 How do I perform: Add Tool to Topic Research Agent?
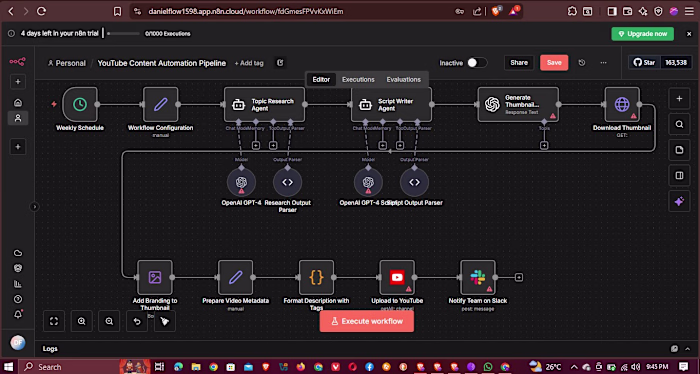[x=273, y=145]
